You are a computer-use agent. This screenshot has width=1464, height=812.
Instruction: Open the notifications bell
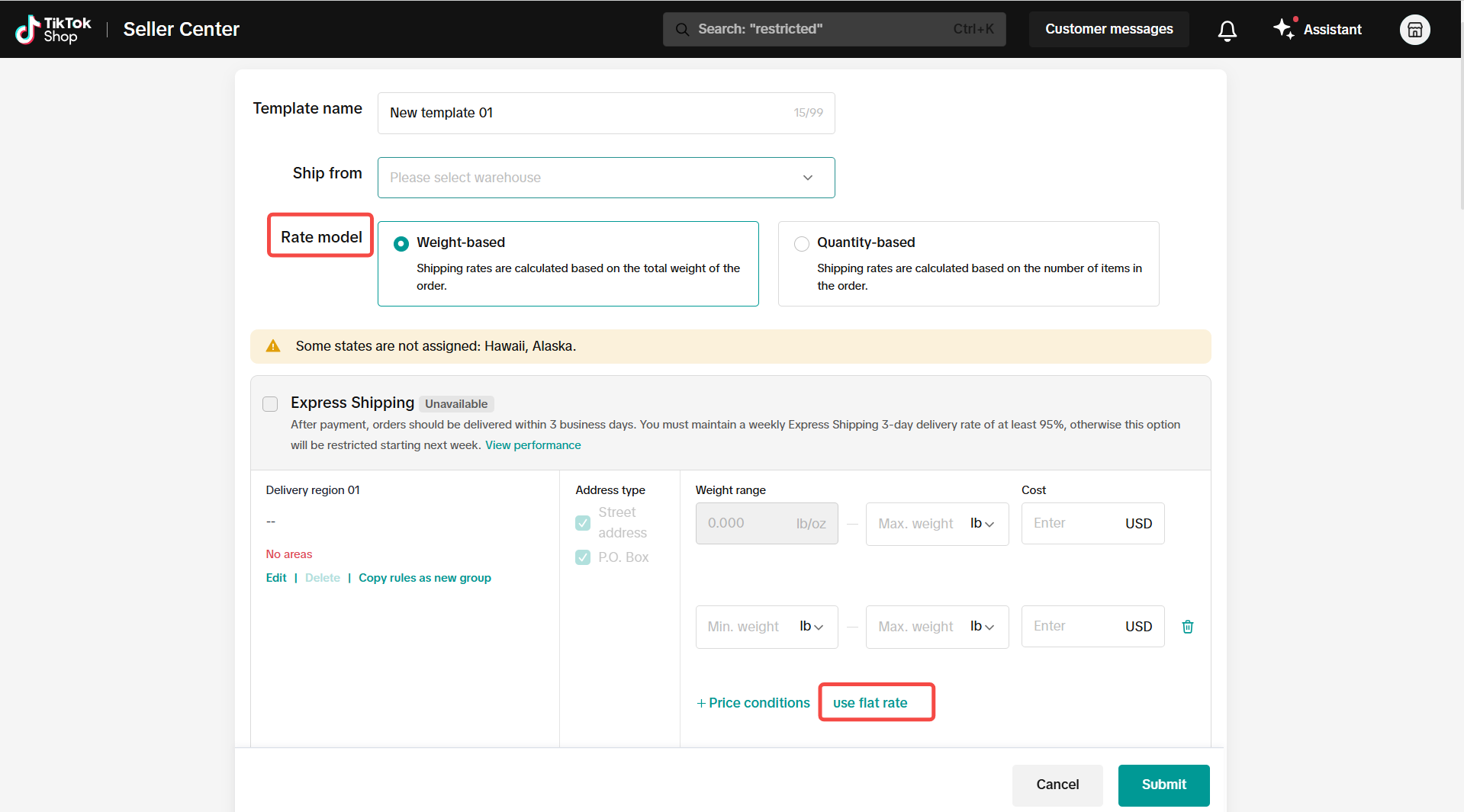click(x=1227, y=30)
